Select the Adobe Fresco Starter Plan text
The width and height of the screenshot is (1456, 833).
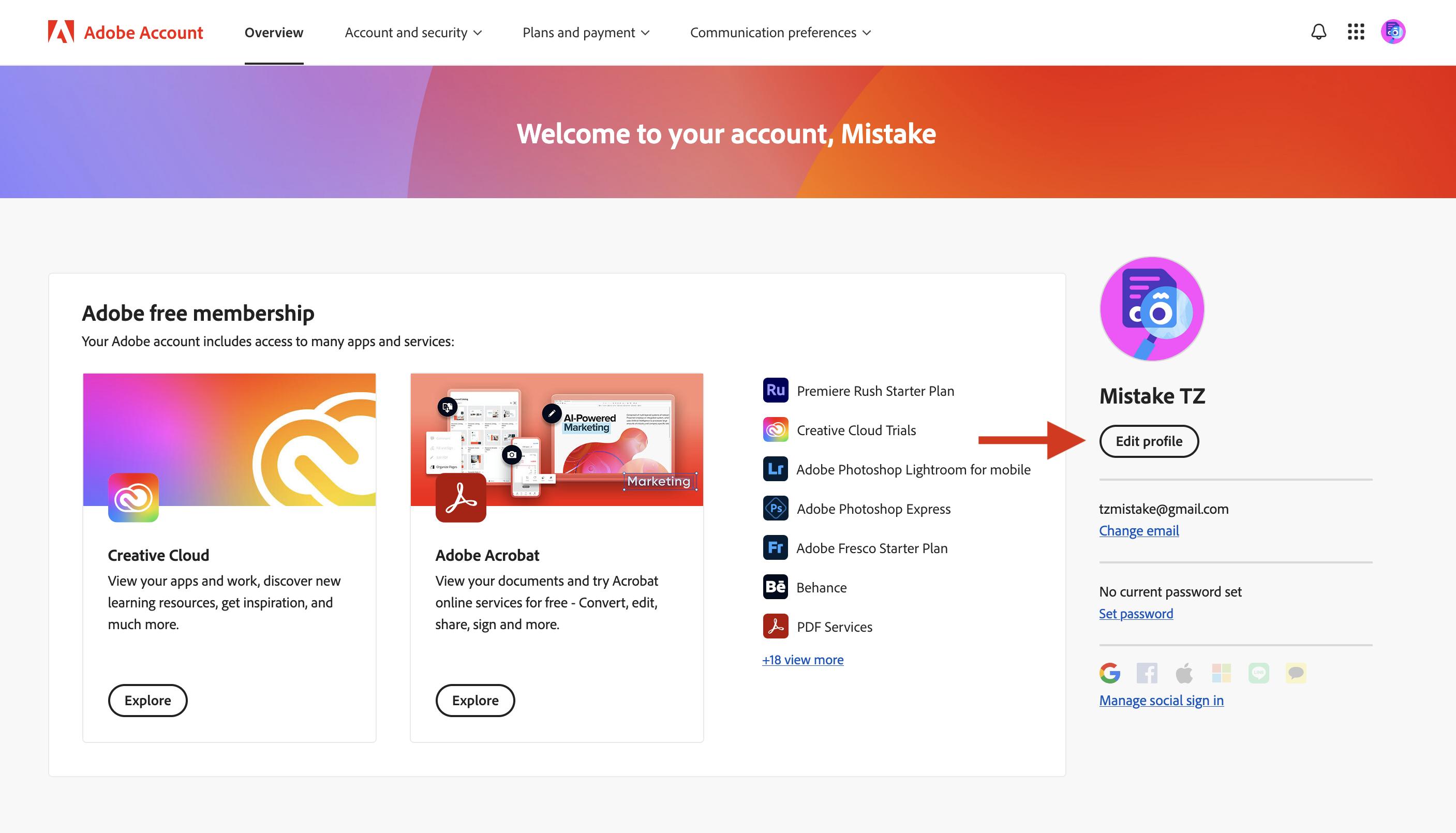coord(872,548)
